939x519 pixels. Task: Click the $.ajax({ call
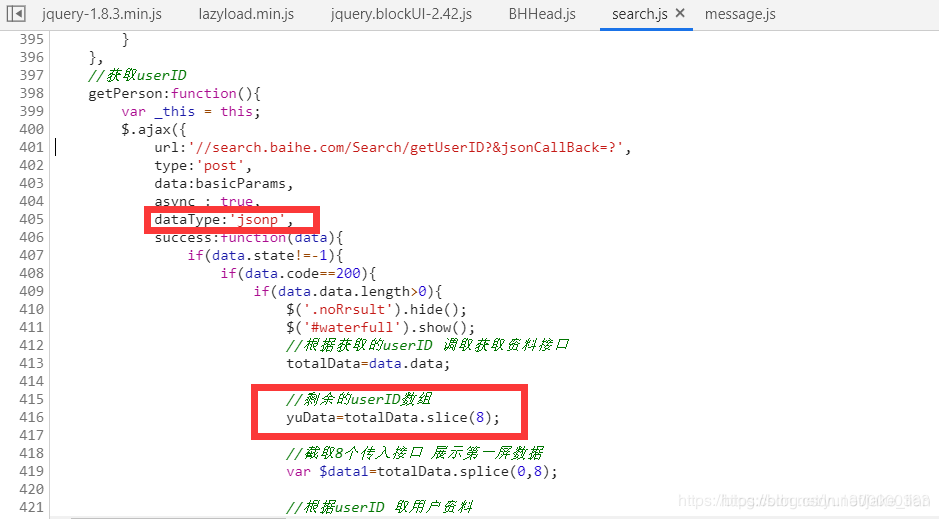[x=153, y=129]
